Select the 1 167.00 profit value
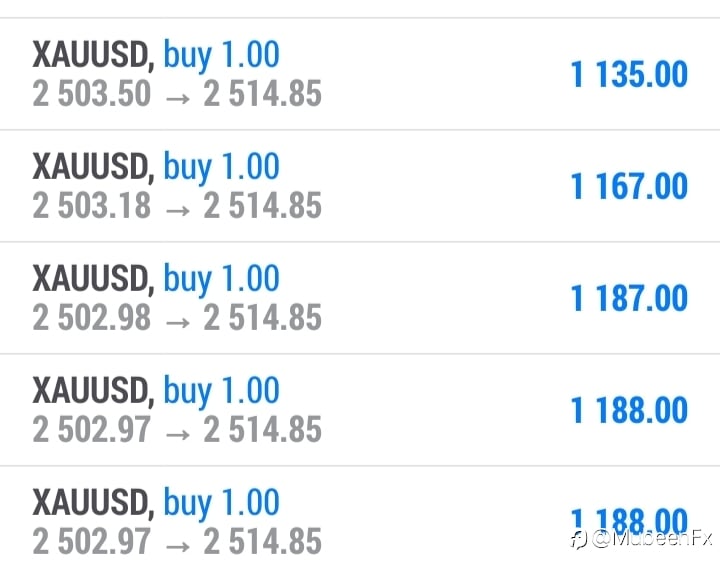 tap(629, 186)
